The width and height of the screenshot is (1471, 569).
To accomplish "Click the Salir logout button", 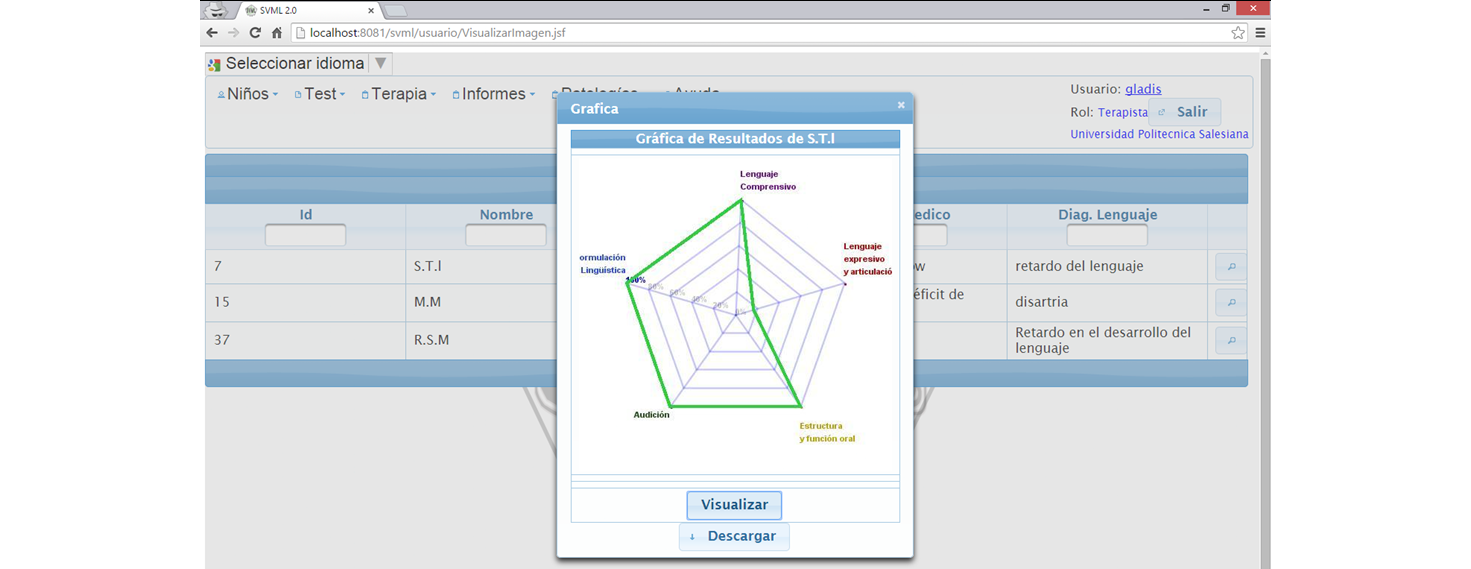I will click(x=1185, y=112).
